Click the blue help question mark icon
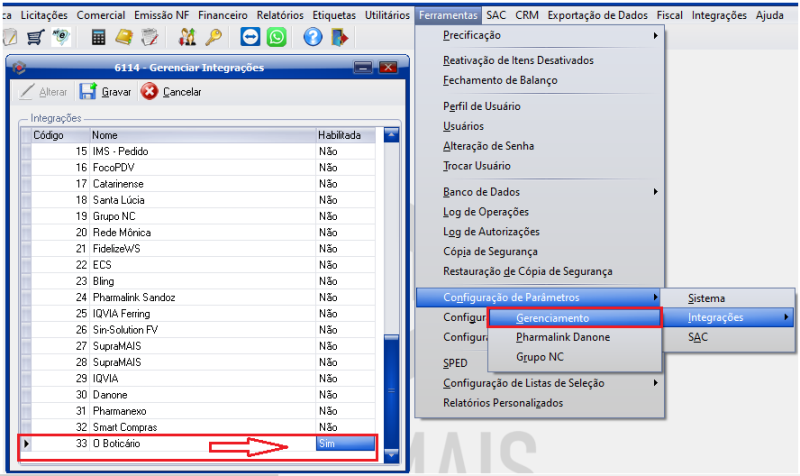The width and height of the screenshot is (800, 476). (x=312, y=38)
